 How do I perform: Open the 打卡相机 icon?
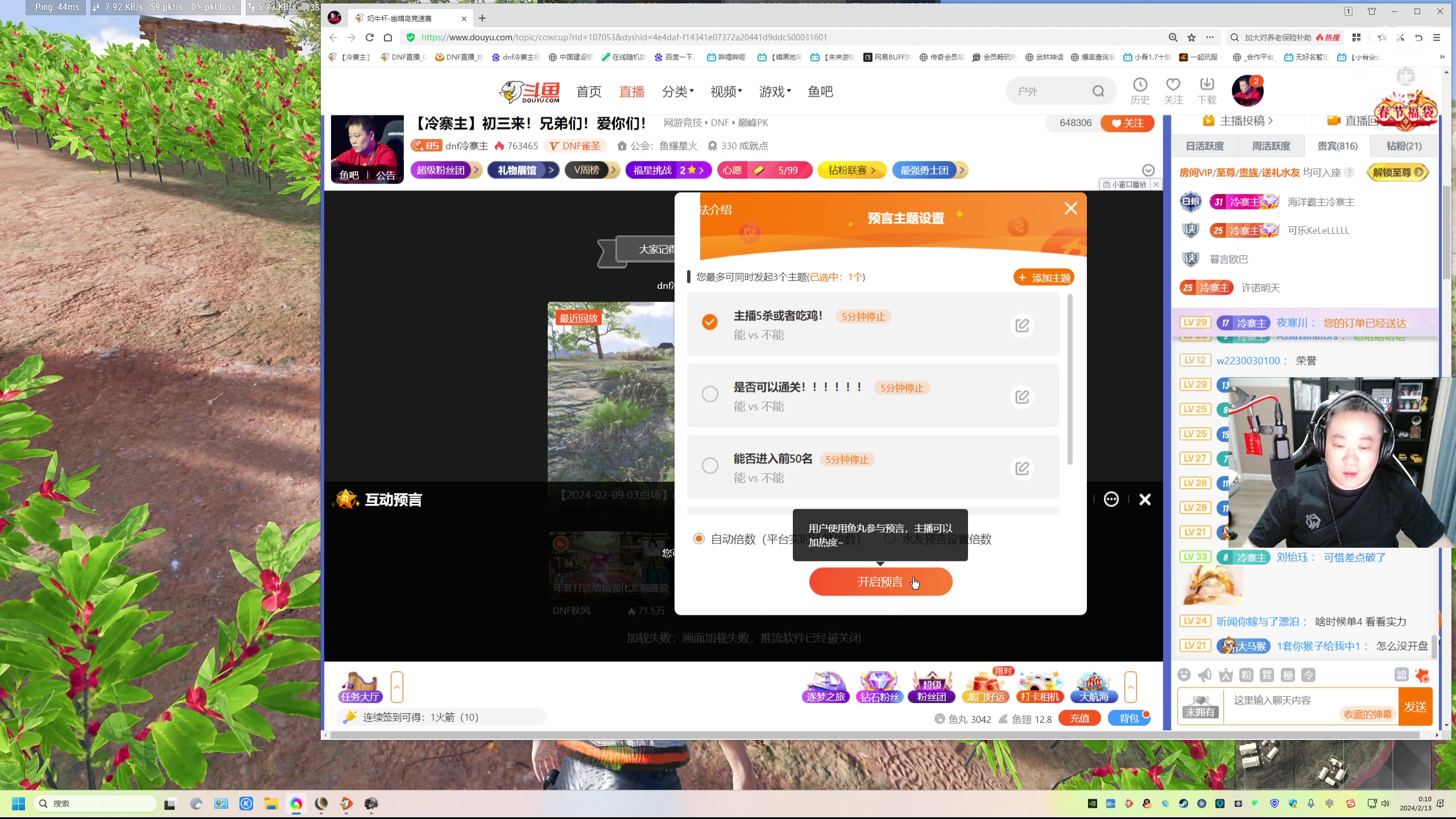click(1040, 687)
